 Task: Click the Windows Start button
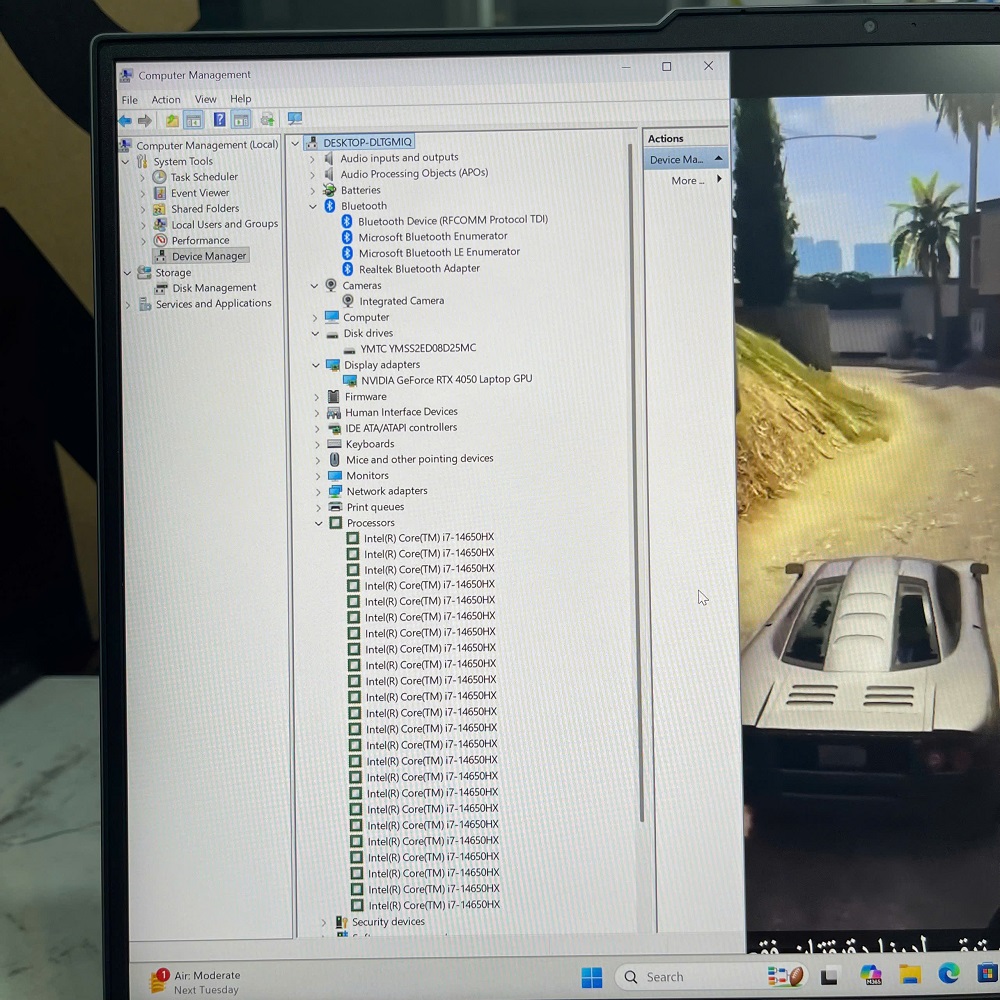pyautogui.click(x=592, y=977)
